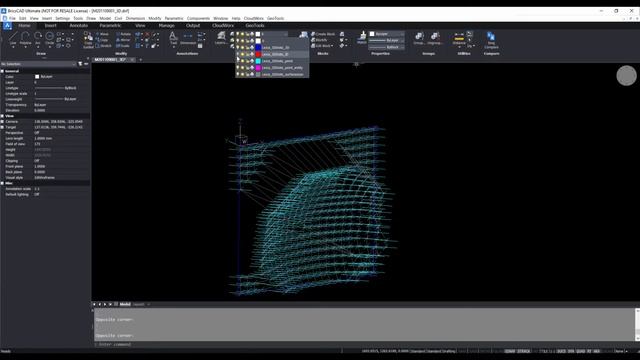Toggle lock icon on magenta layer row
640x360 pixels.
tap(247, 68)
